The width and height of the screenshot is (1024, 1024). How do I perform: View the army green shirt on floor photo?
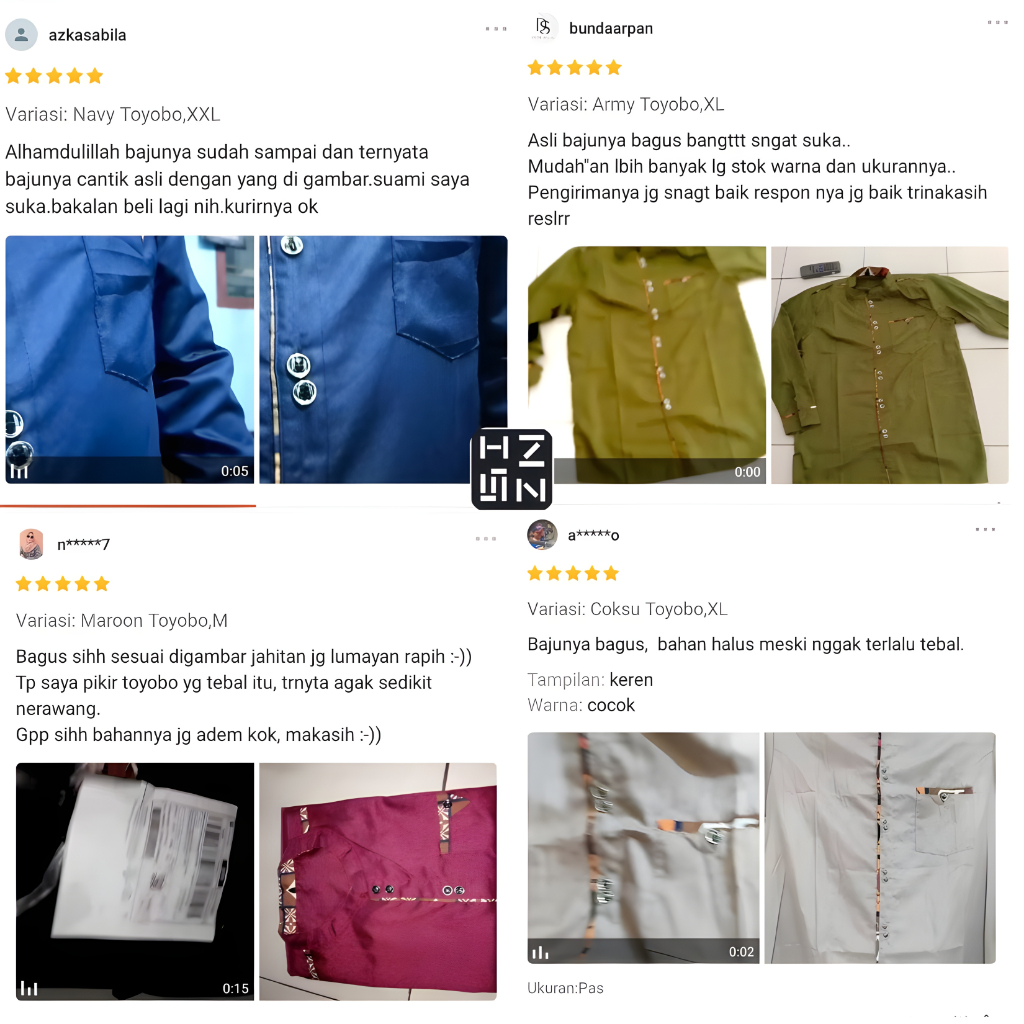(x=889, y=365)
